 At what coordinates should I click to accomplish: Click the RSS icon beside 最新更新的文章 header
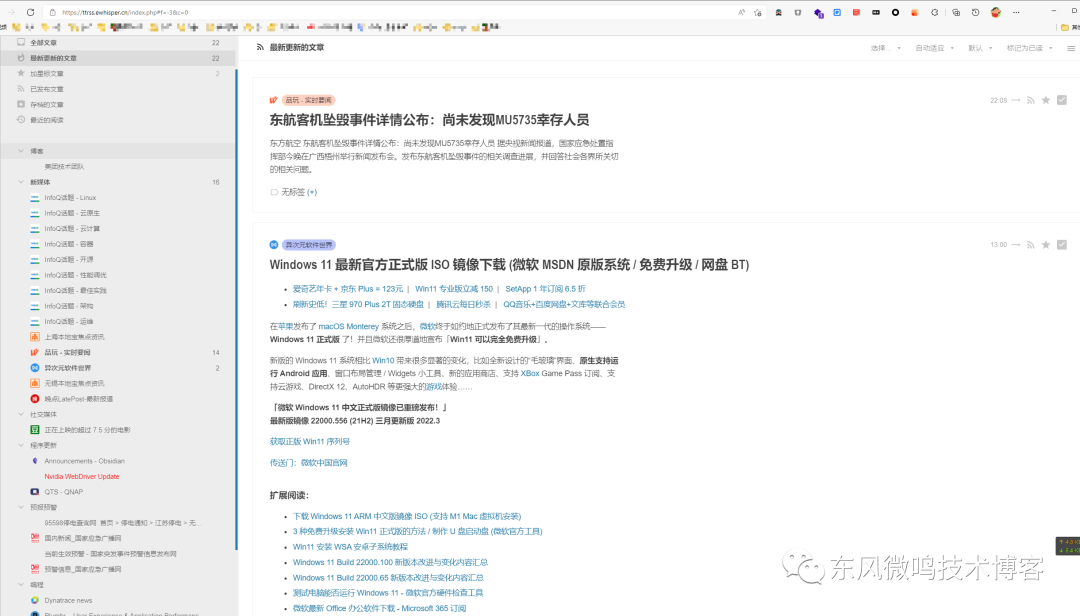tap(260, 47)
